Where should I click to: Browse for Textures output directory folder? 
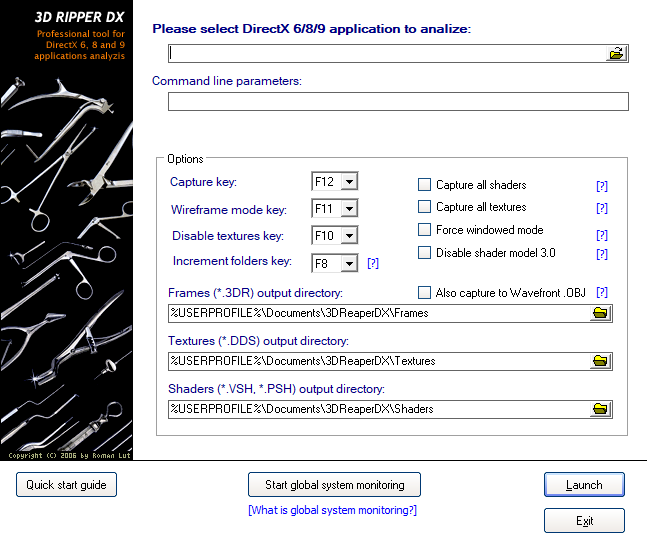600,361
